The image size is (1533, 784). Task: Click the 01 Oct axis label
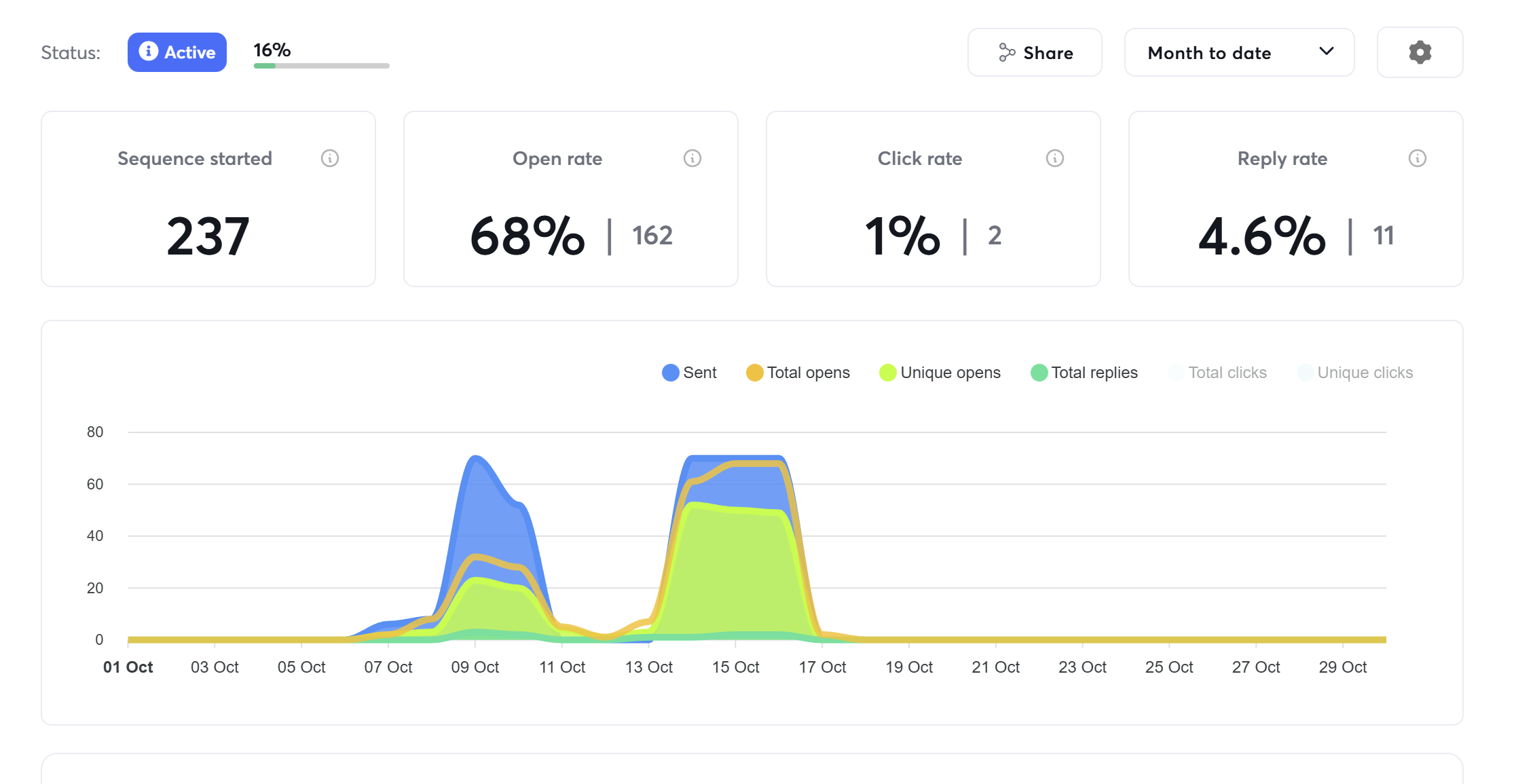point(127,667)
